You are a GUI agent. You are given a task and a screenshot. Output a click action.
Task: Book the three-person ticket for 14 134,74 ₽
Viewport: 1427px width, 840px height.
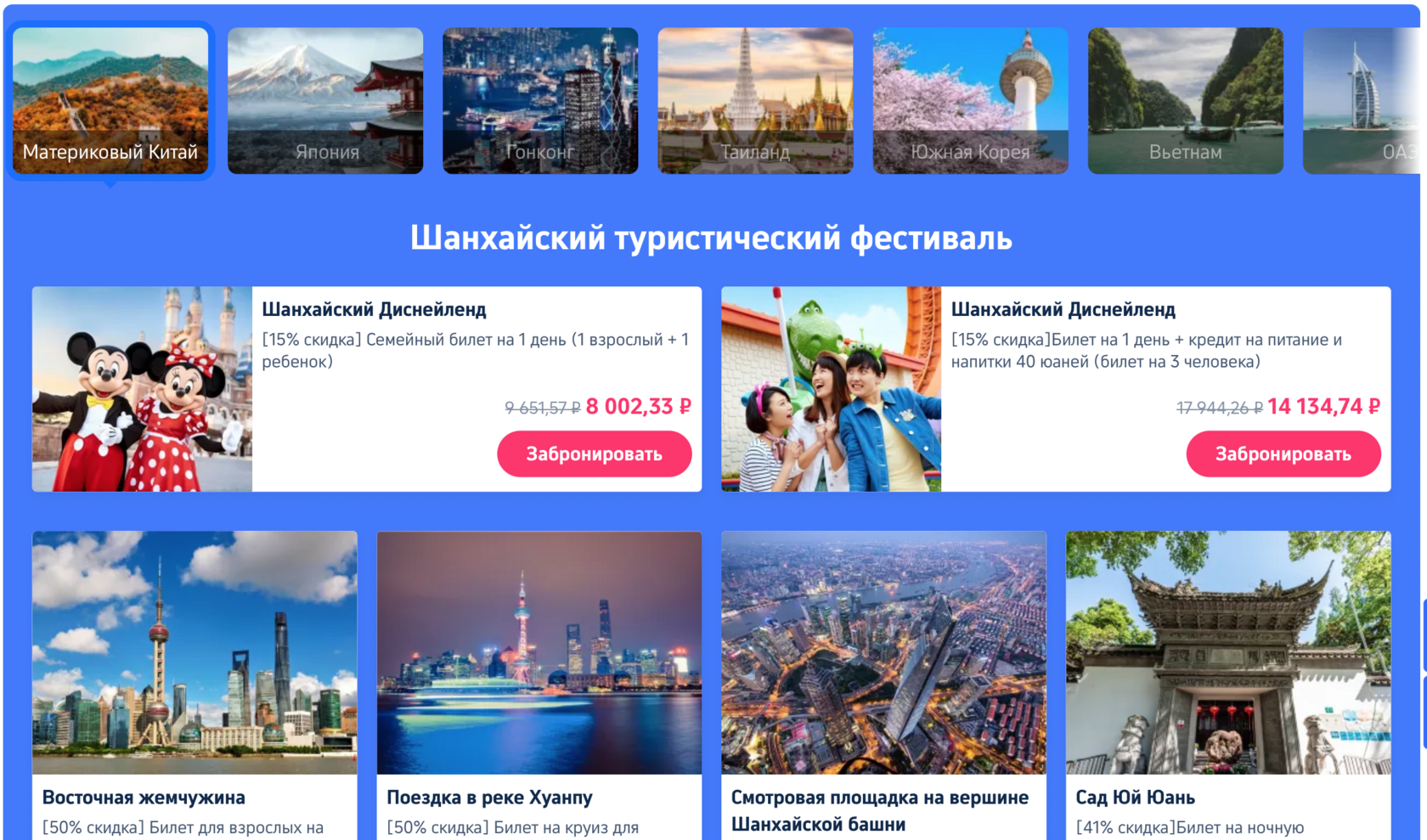point(1283,454)
